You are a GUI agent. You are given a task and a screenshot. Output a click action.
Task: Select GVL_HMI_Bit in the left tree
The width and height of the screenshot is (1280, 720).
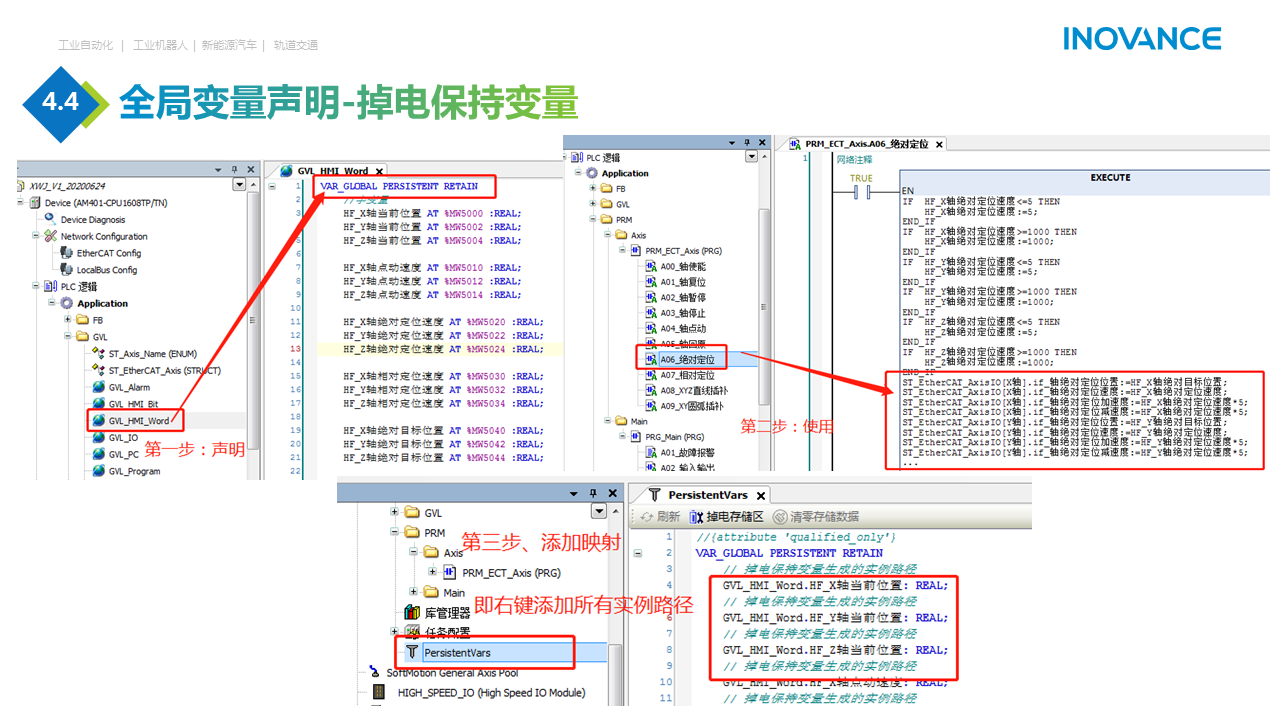[x=133, y=404]
